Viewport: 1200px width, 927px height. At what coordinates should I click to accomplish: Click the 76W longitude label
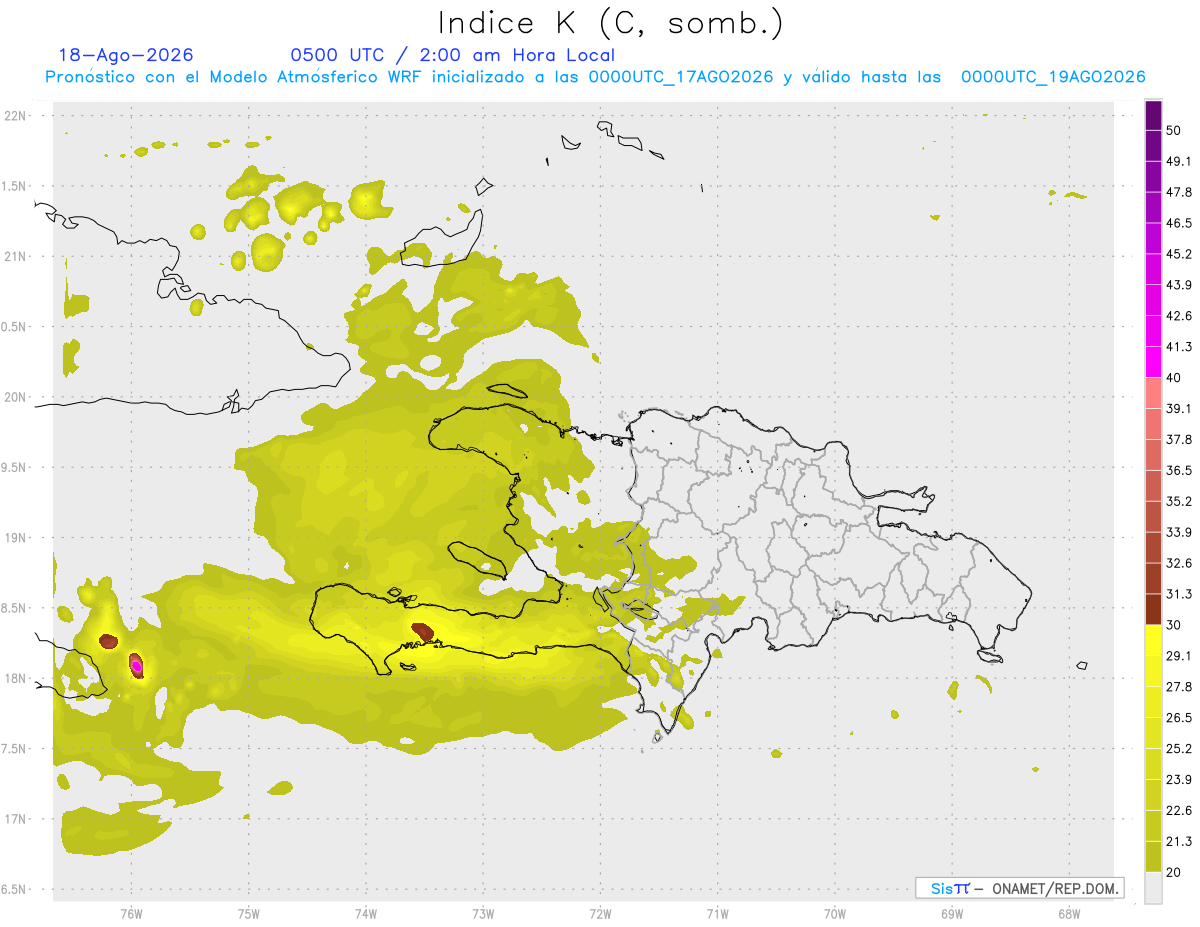point(131,915)
